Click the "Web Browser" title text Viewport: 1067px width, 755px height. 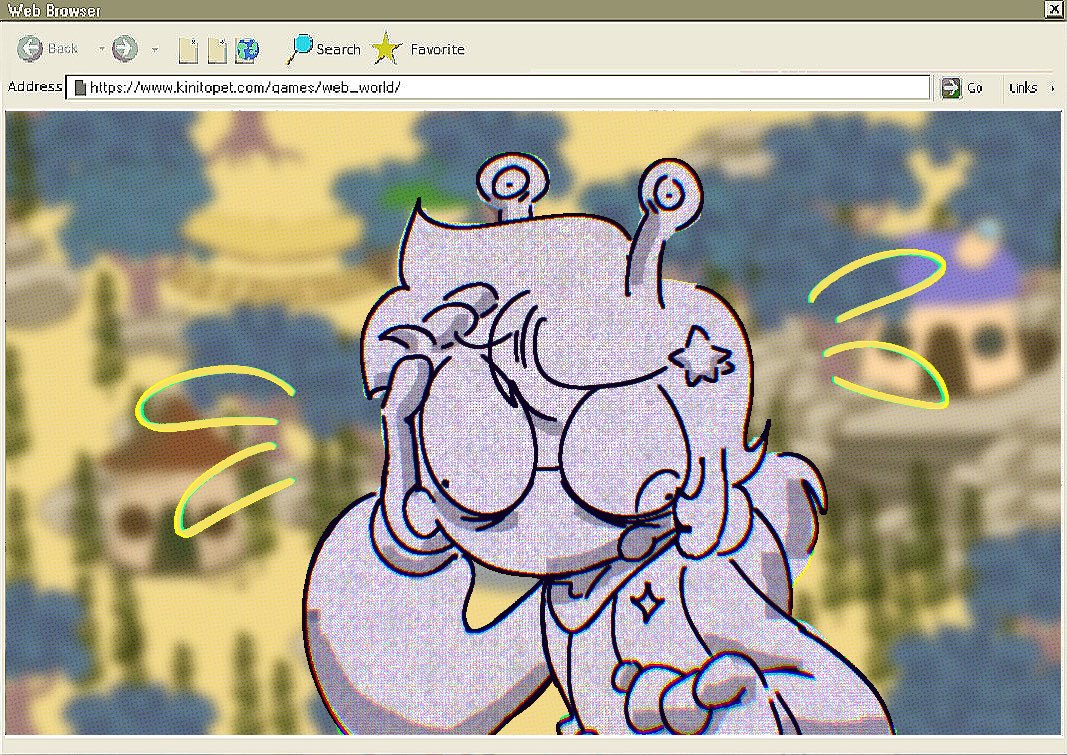tap(54, 10)
